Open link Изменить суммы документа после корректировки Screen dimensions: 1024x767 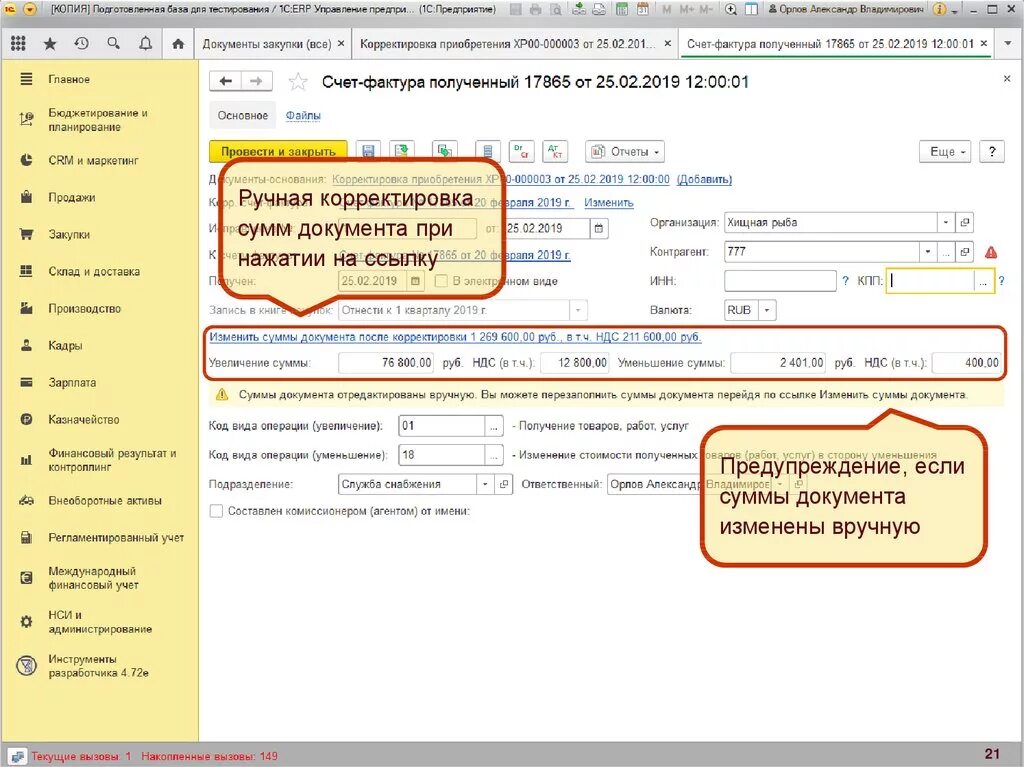455,337
